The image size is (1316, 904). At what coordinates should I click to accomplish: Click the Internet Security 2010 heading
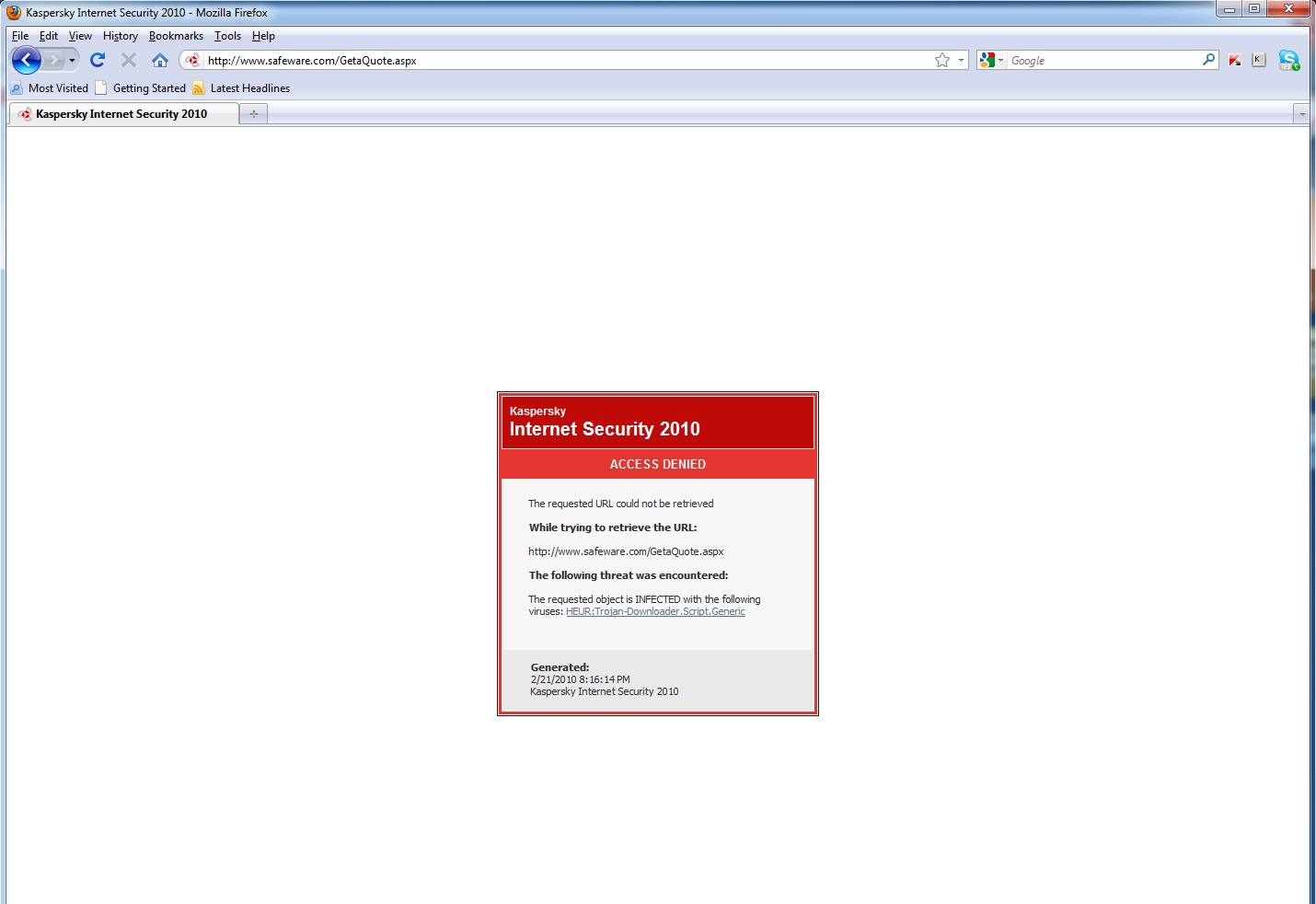(605, 429)
